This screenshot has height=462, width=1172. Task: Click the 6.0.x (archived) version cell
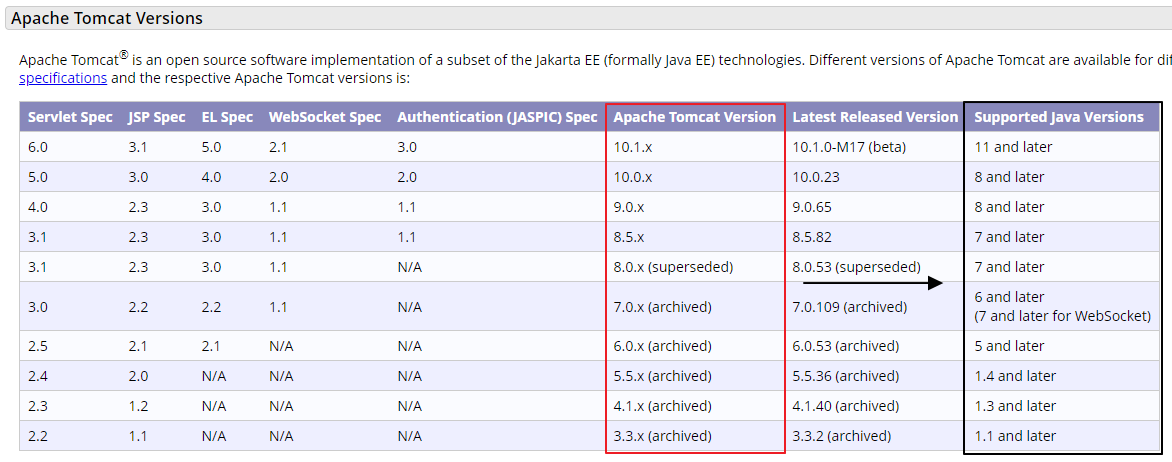pyautogui.click(x=662, y=346)
